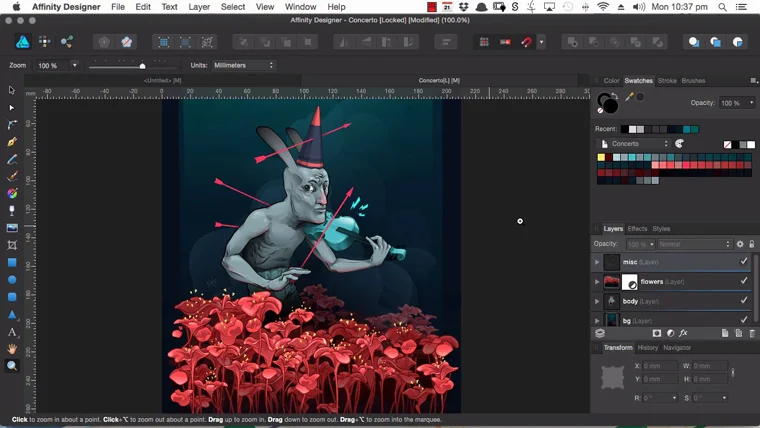760x428 pixels.
Task: Click the Adjustment Layer icon
Action: click(x=670, y=333)
